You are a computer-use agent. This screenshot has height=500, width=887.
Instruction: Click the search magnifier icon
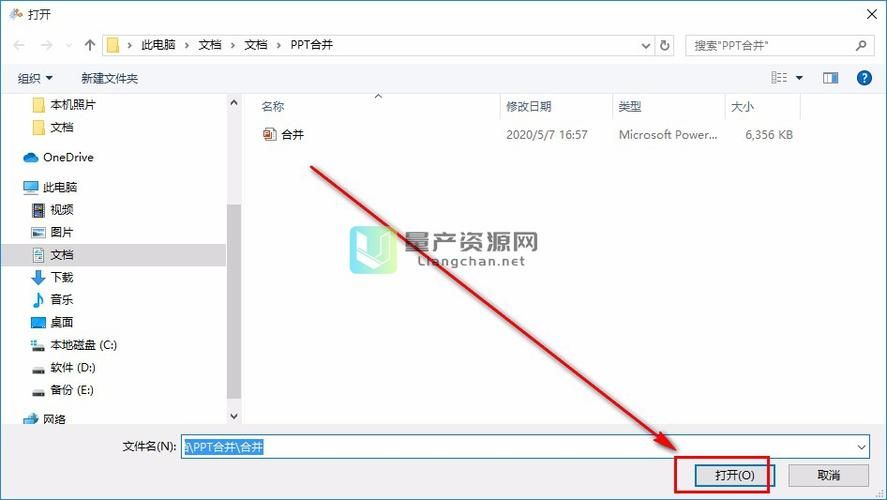coord(861,45)
